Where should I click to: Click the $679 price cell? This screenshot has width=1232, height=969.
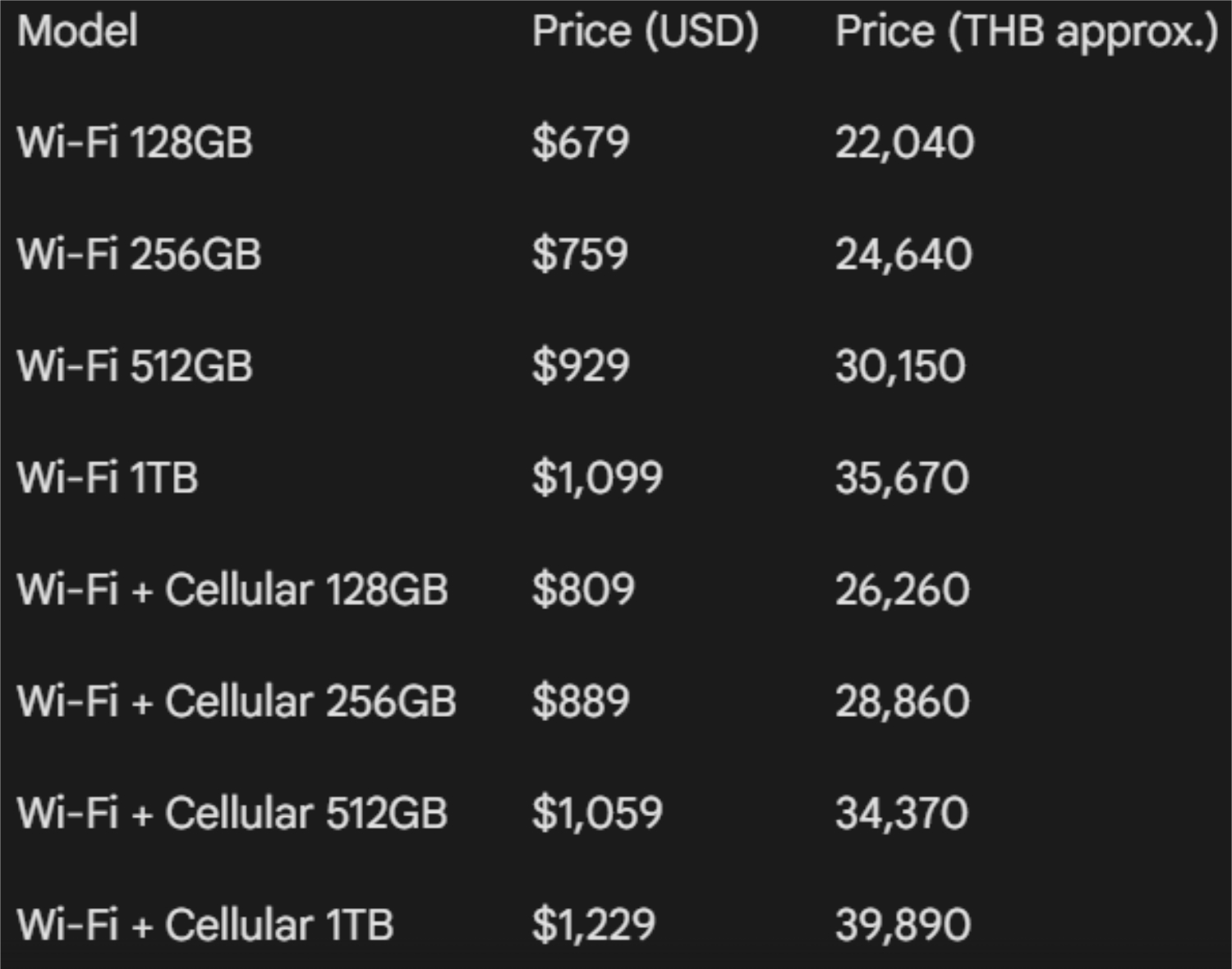[x=580, y=142]
